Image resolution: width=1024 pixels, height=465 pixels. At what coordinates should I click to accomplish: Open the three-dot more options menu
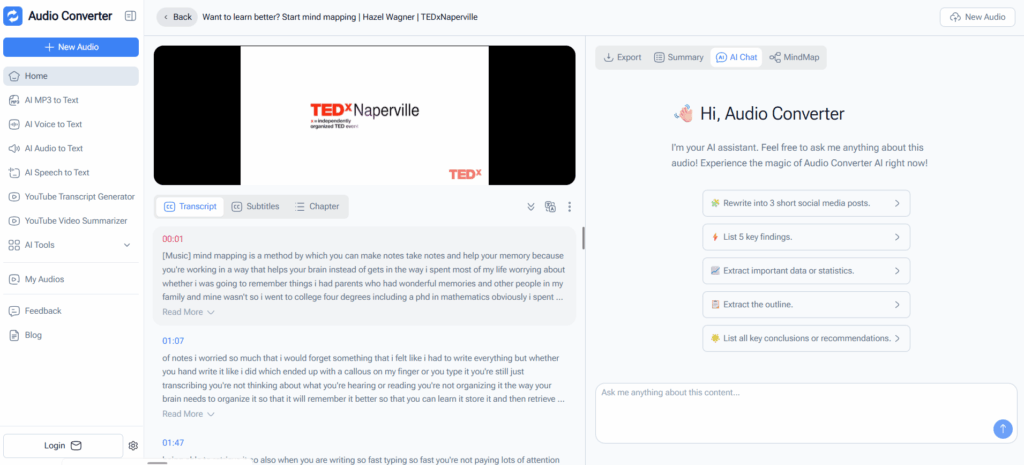click(x=569, y=207)
